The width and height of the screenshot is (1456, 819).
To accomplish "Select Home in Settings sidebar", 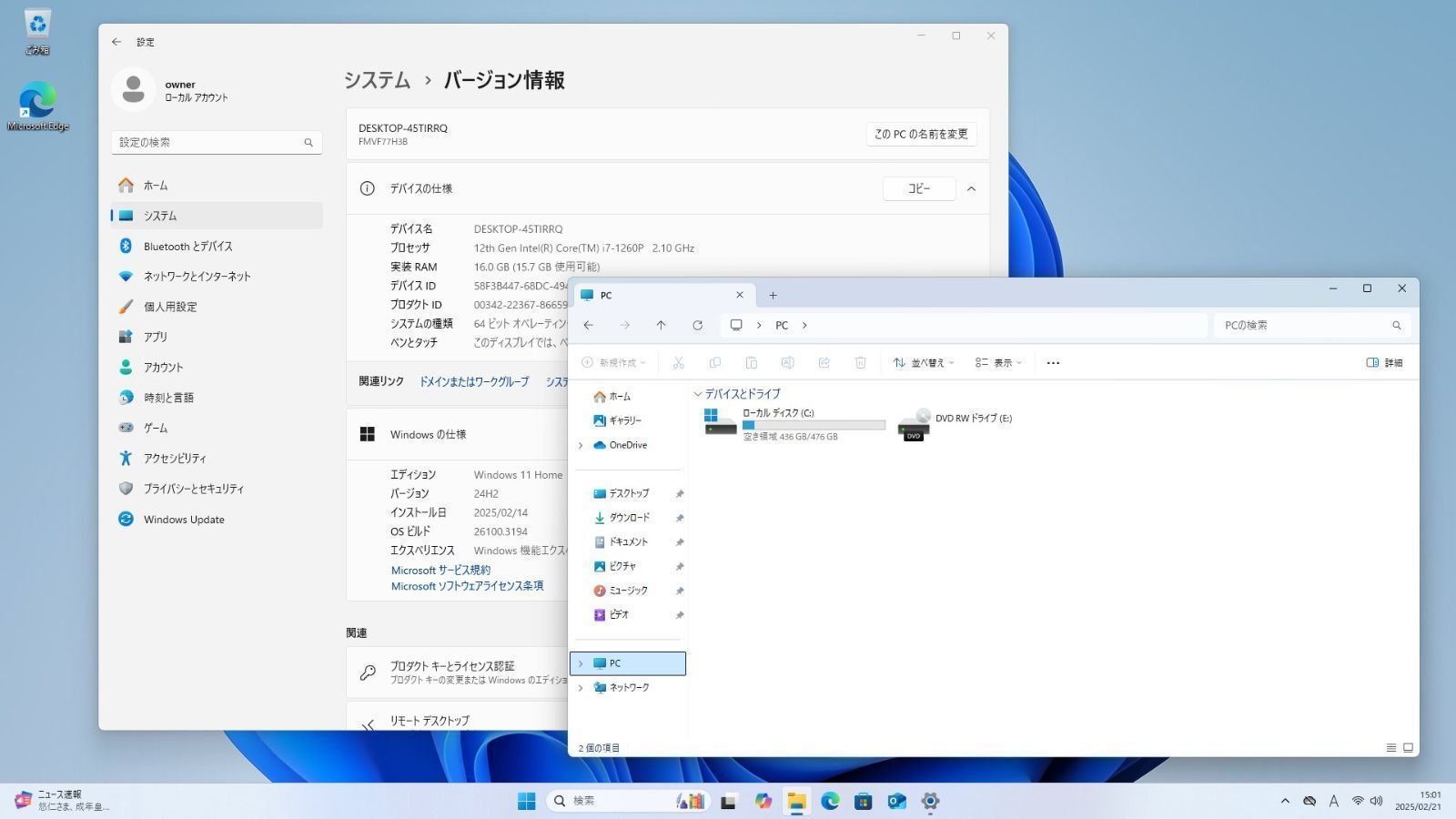I will coord(217,186).
